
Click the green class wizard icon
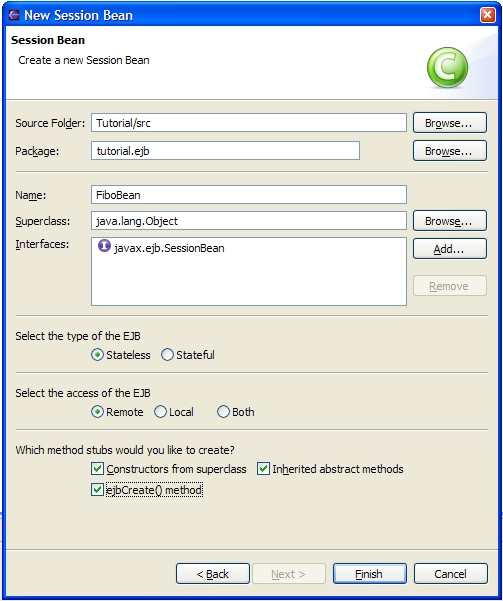(447, 67)
